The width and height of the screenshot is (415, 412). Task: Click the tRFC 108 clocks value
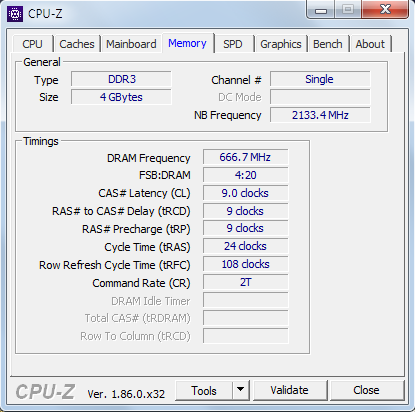pyautogui.click(x=245, y=264)
